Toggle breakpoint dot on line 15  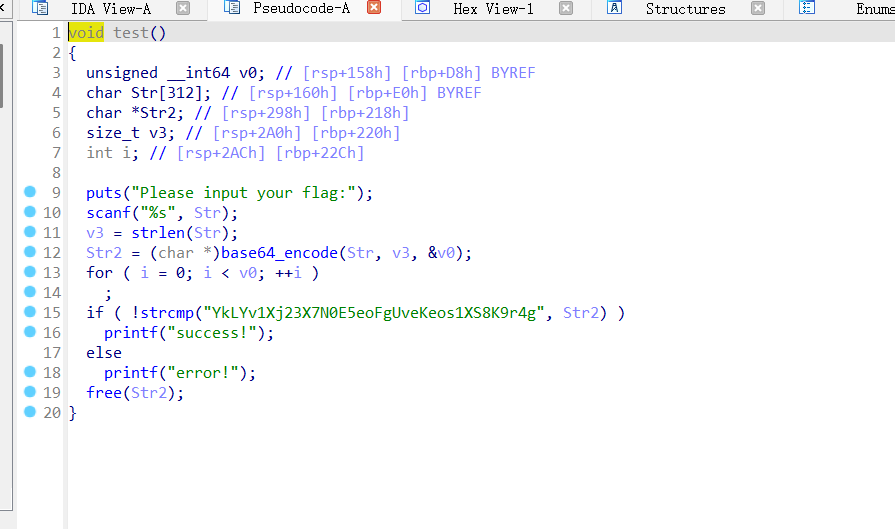click(x=30, y=312)
